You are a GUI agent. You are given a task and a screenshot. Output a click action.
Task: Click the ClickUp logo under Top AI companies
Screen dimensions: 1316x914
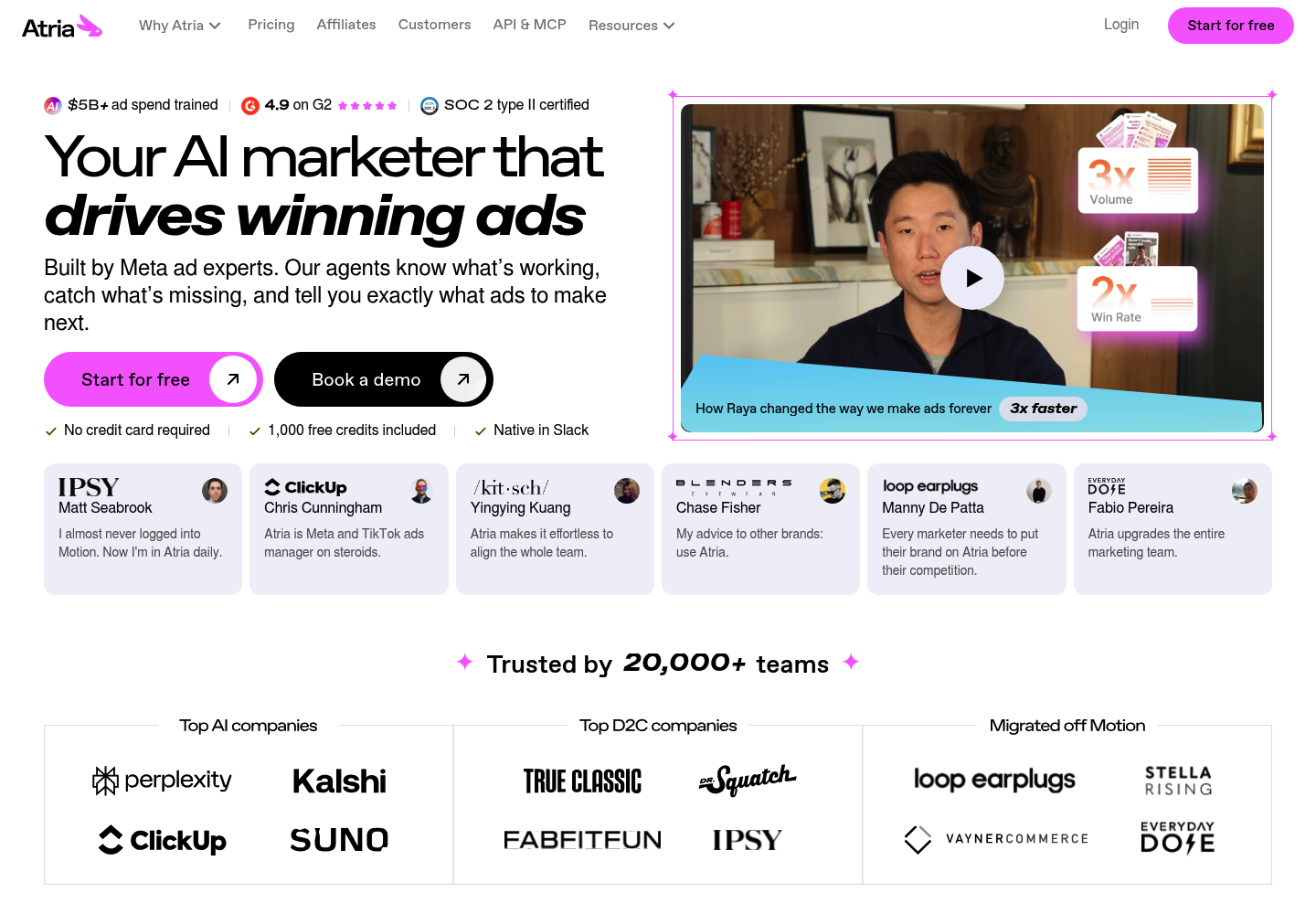coord(162,840)
